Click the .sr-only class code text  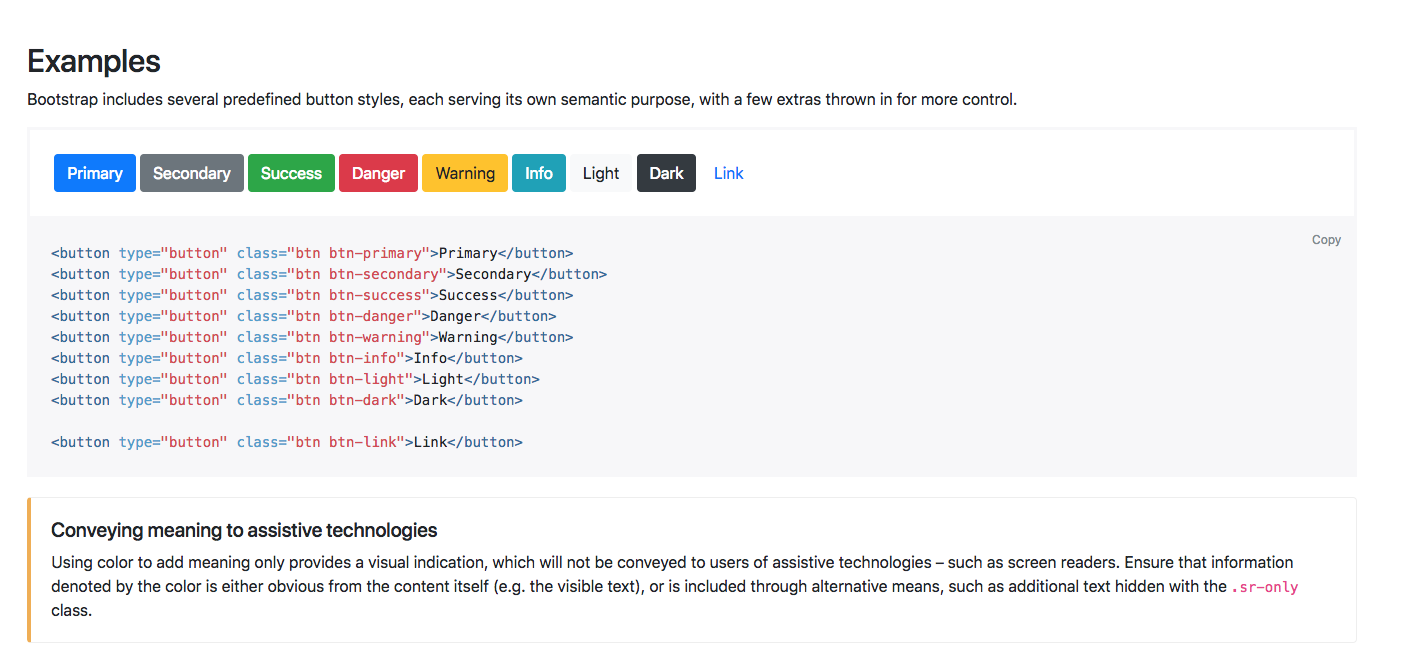click(1264, 587)
